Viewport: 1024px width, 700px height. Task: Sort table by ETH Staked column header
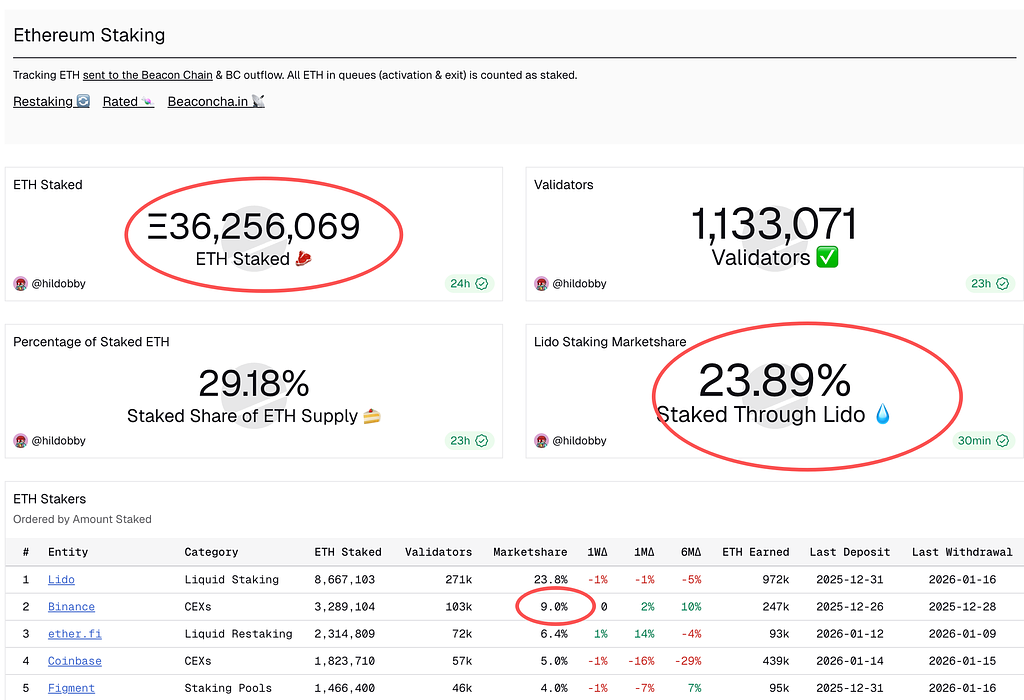coord(347,552)
